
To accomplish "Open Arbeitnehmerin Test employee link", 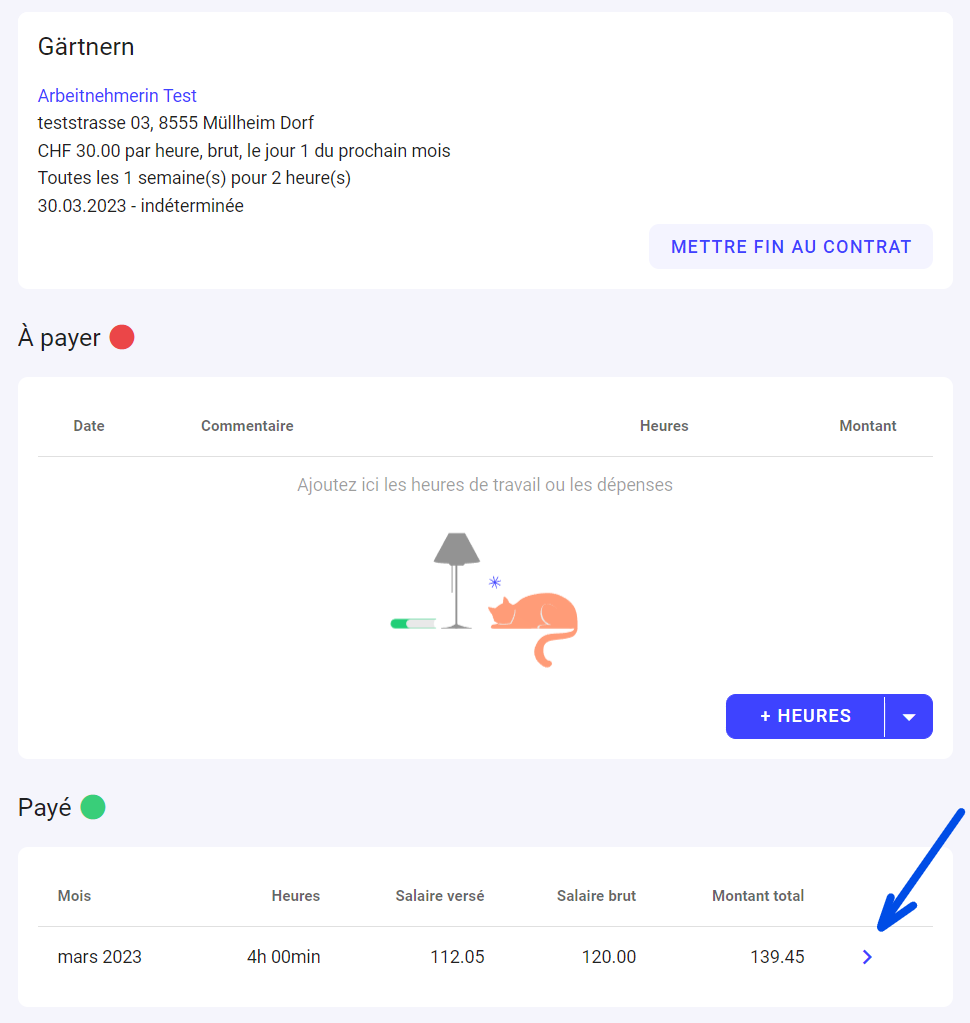I will click(117, 96).
